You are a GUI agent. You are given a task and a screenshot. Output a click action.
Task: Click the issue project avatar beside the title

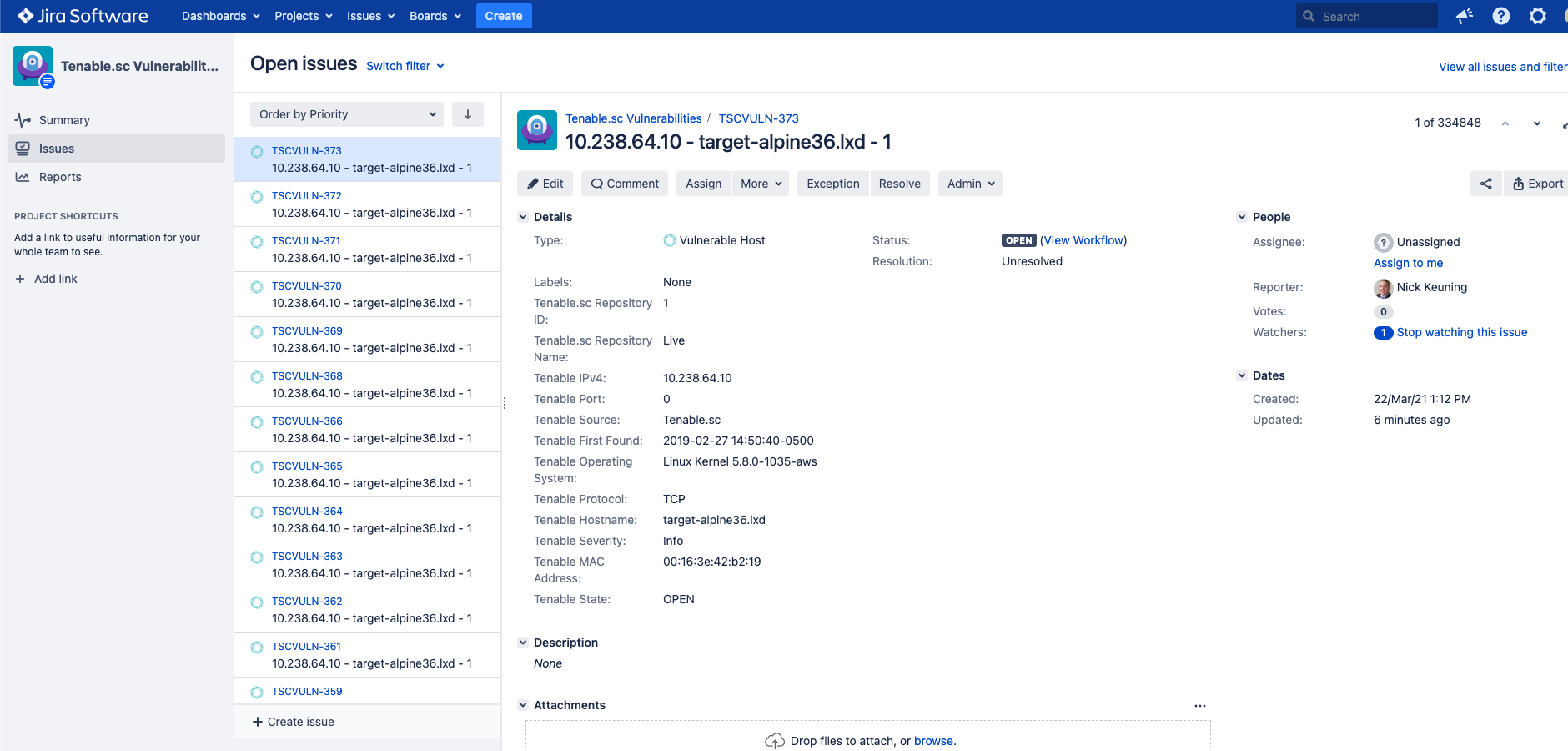537,130
